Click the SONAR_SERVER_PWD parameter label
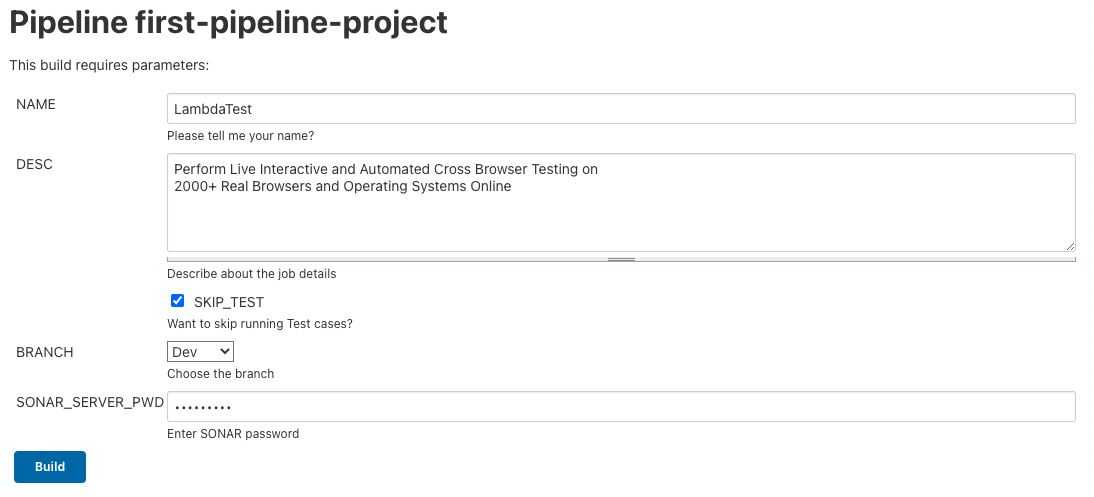The height and width of the screenshot is (497, 1094). tap(90, 402)
